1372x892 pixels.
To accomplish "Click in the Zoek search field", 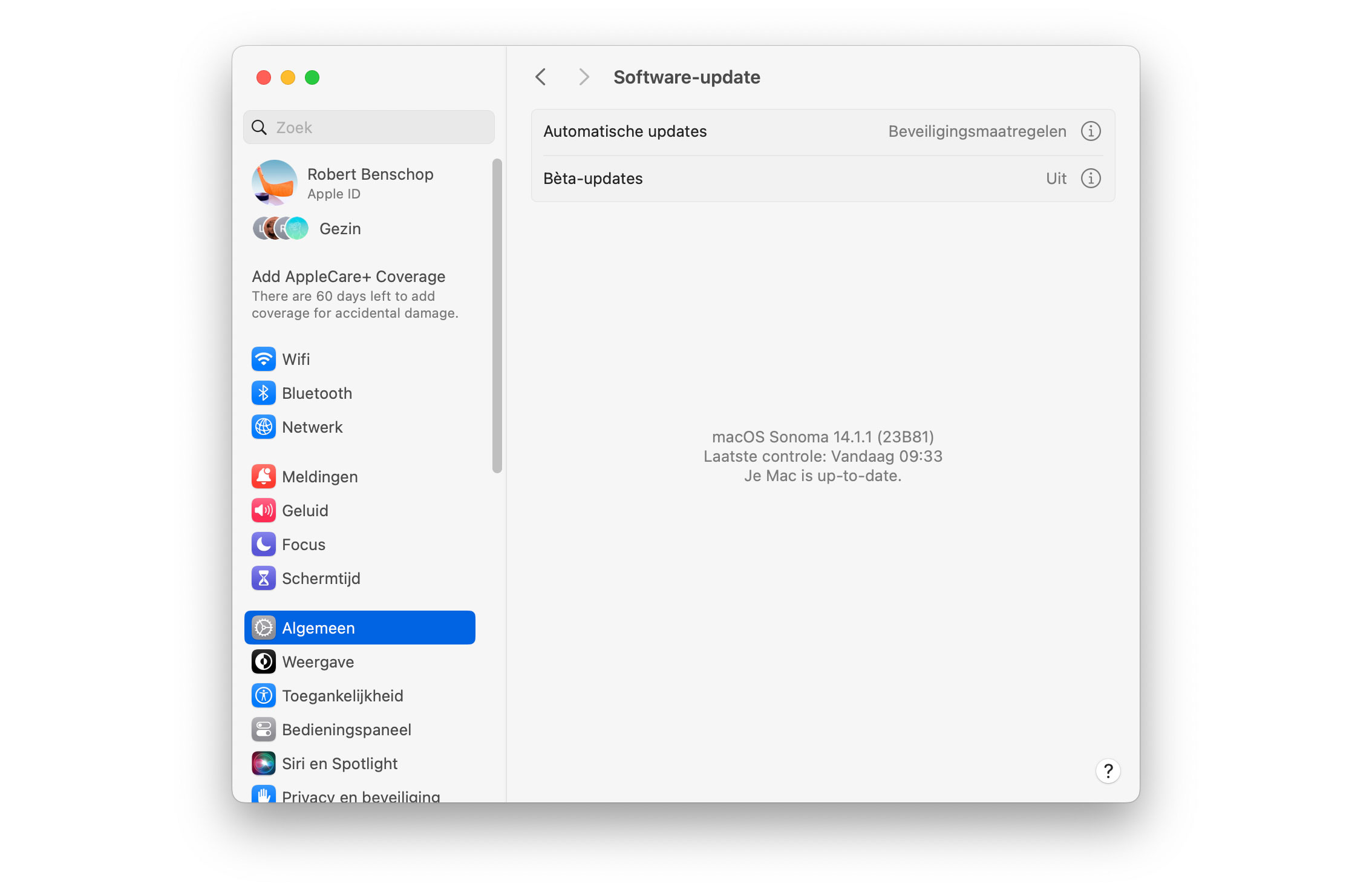I will click(x=369, y=127).
